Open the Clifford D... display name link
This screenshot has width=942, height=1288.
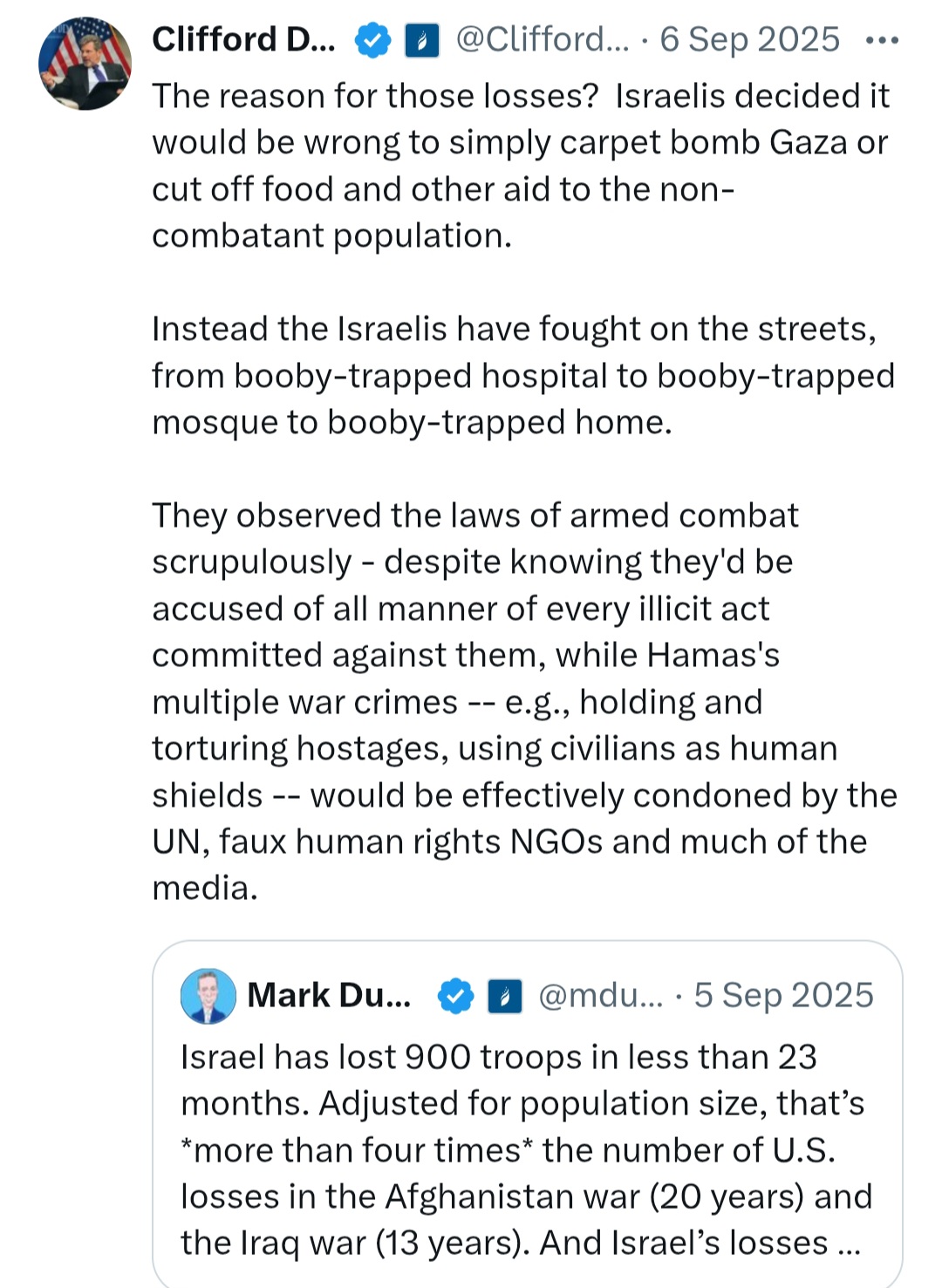point(243,40)
